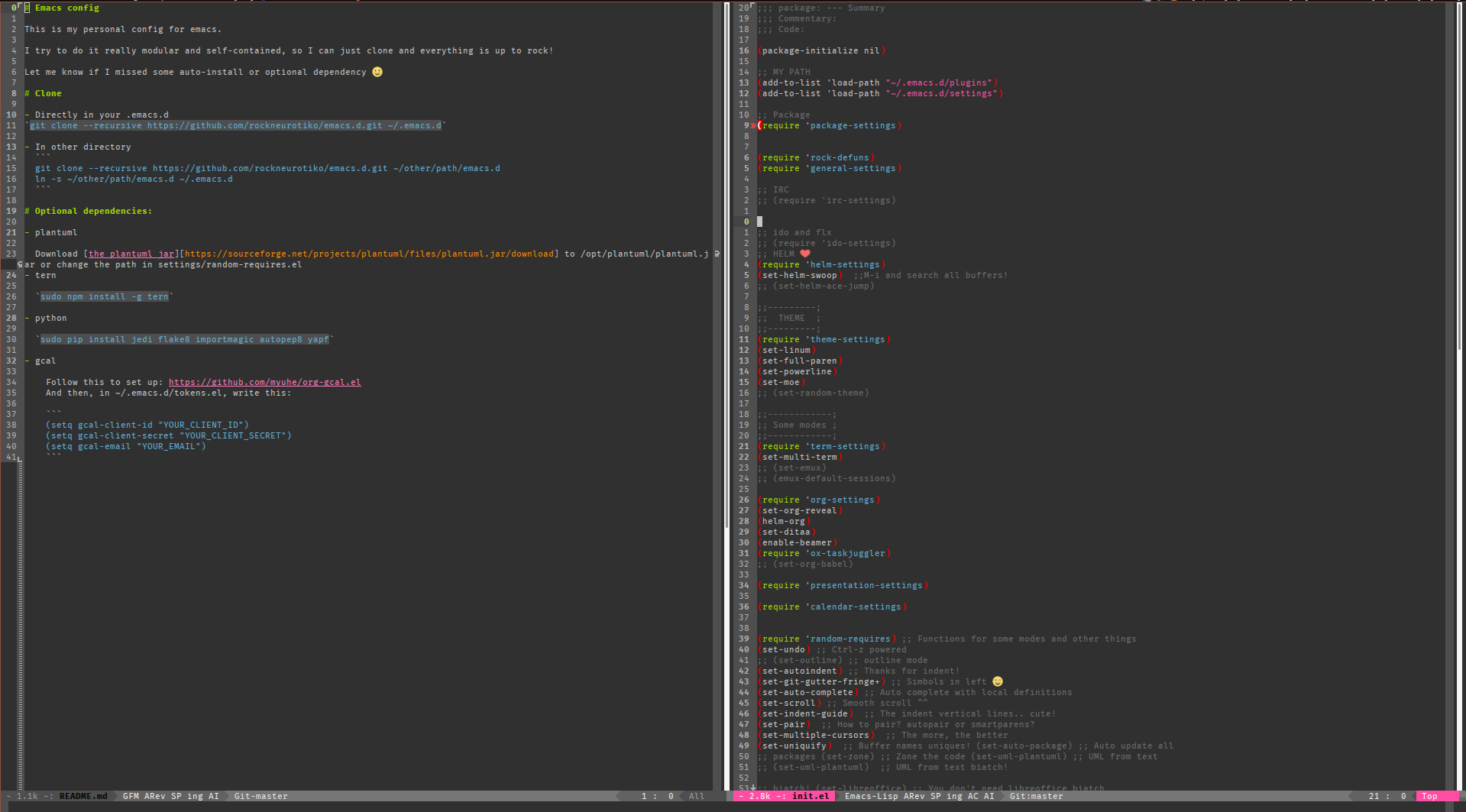This screenshot has height=812, width=1466.
Task: Click "(require 'term-settings)" line
Action: (821, 446)
